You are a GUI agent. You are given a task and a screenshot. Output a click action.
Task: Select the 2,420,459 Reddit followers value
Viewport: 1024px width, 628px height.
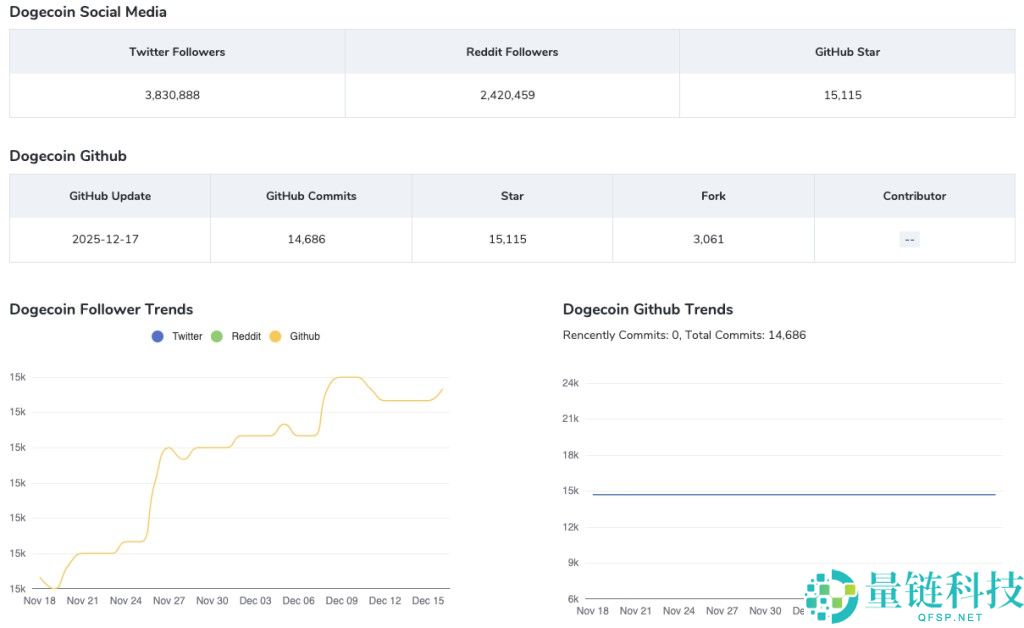512,96
